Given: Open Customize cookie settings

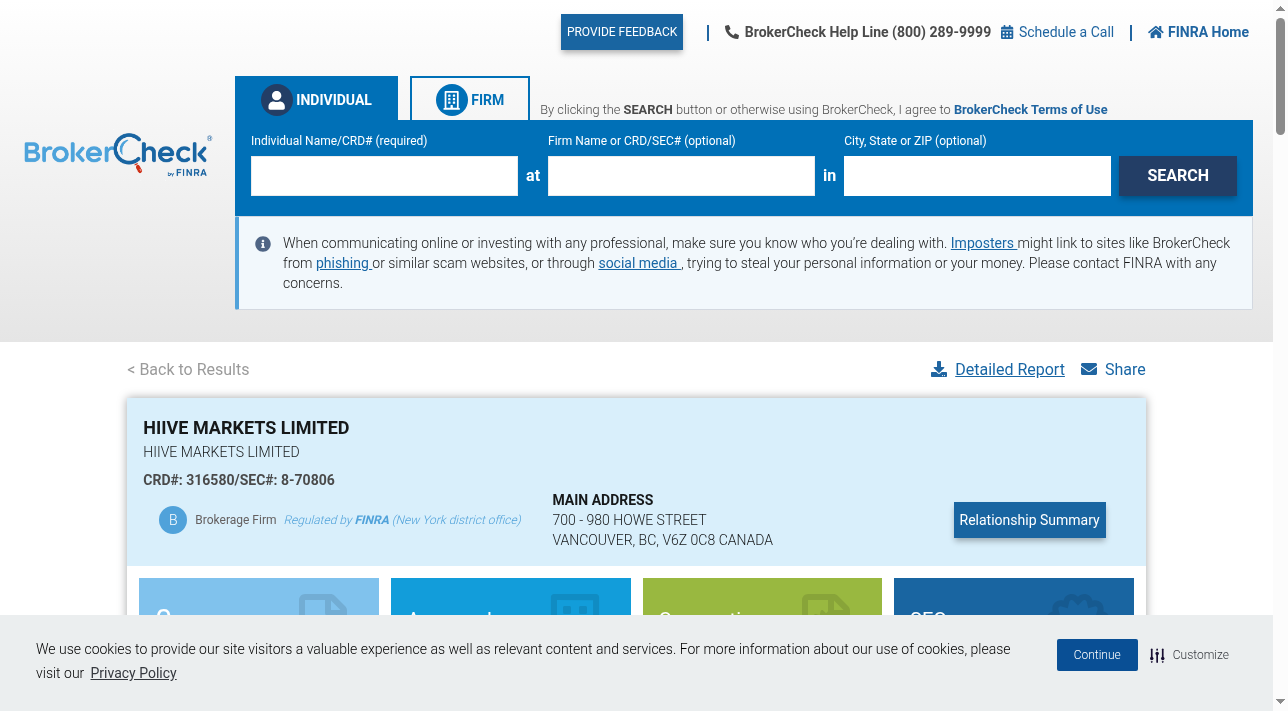Looking at the screenshot, I should click(1190, 655).
